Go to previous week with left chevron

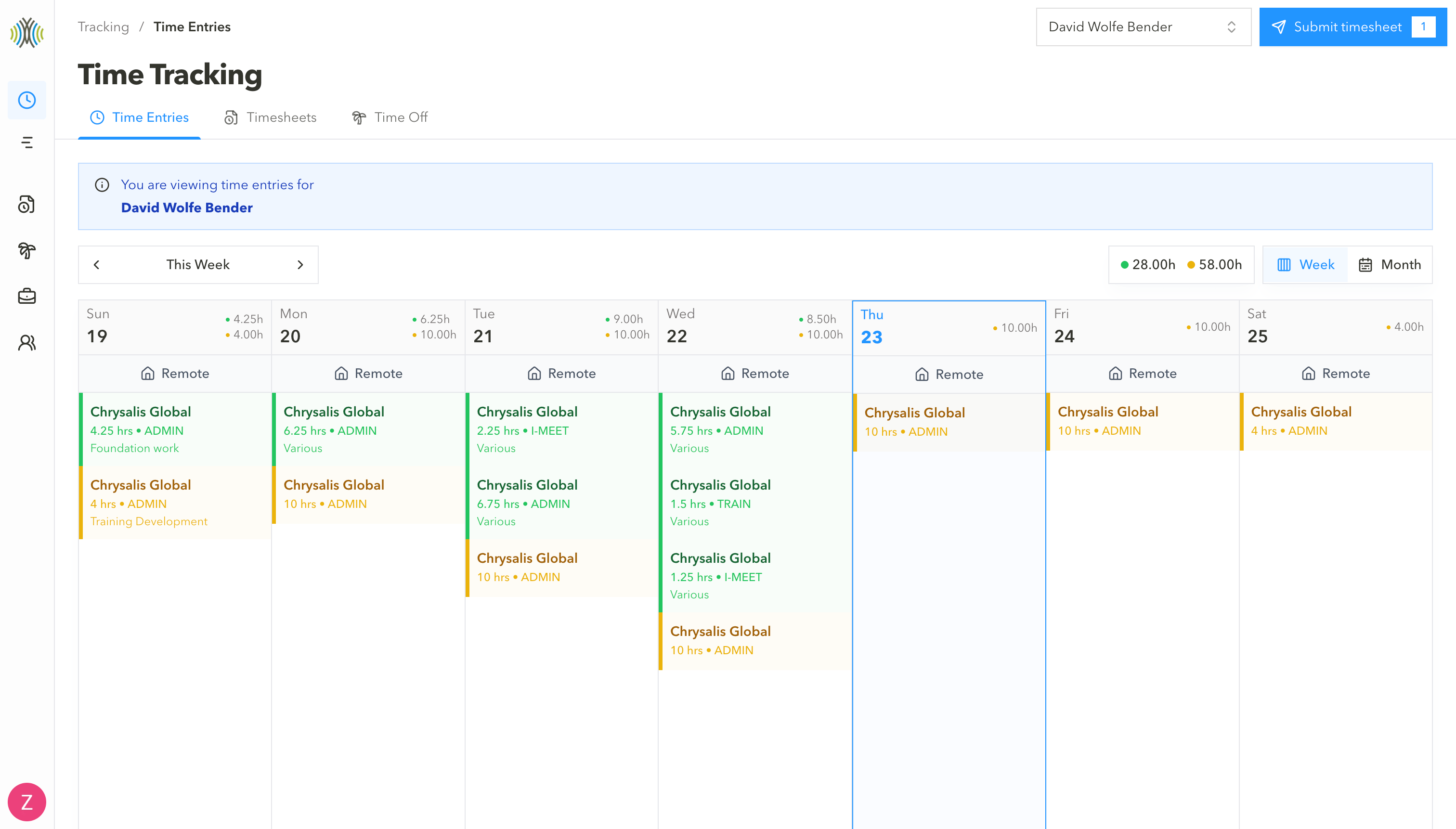click(x=97, y=265)
